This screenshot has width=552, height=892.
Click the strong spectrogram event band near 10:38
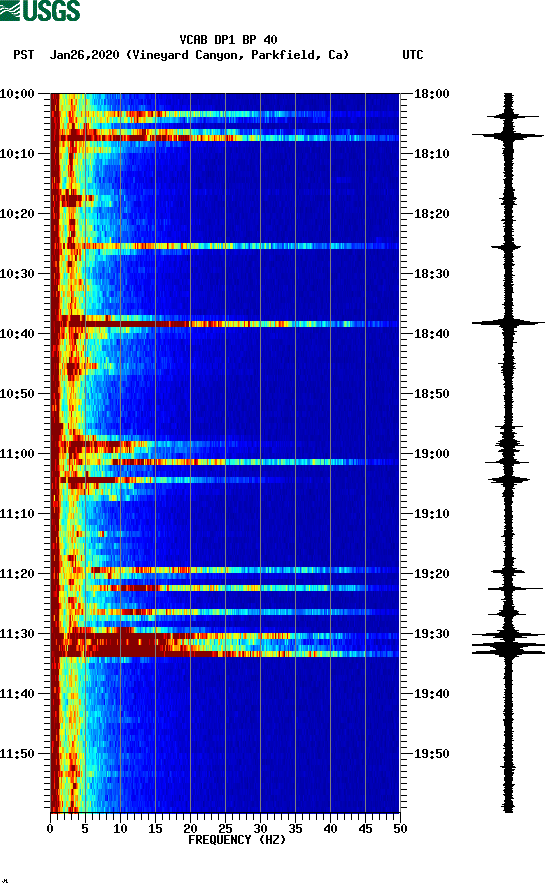(x=225, y=324)
